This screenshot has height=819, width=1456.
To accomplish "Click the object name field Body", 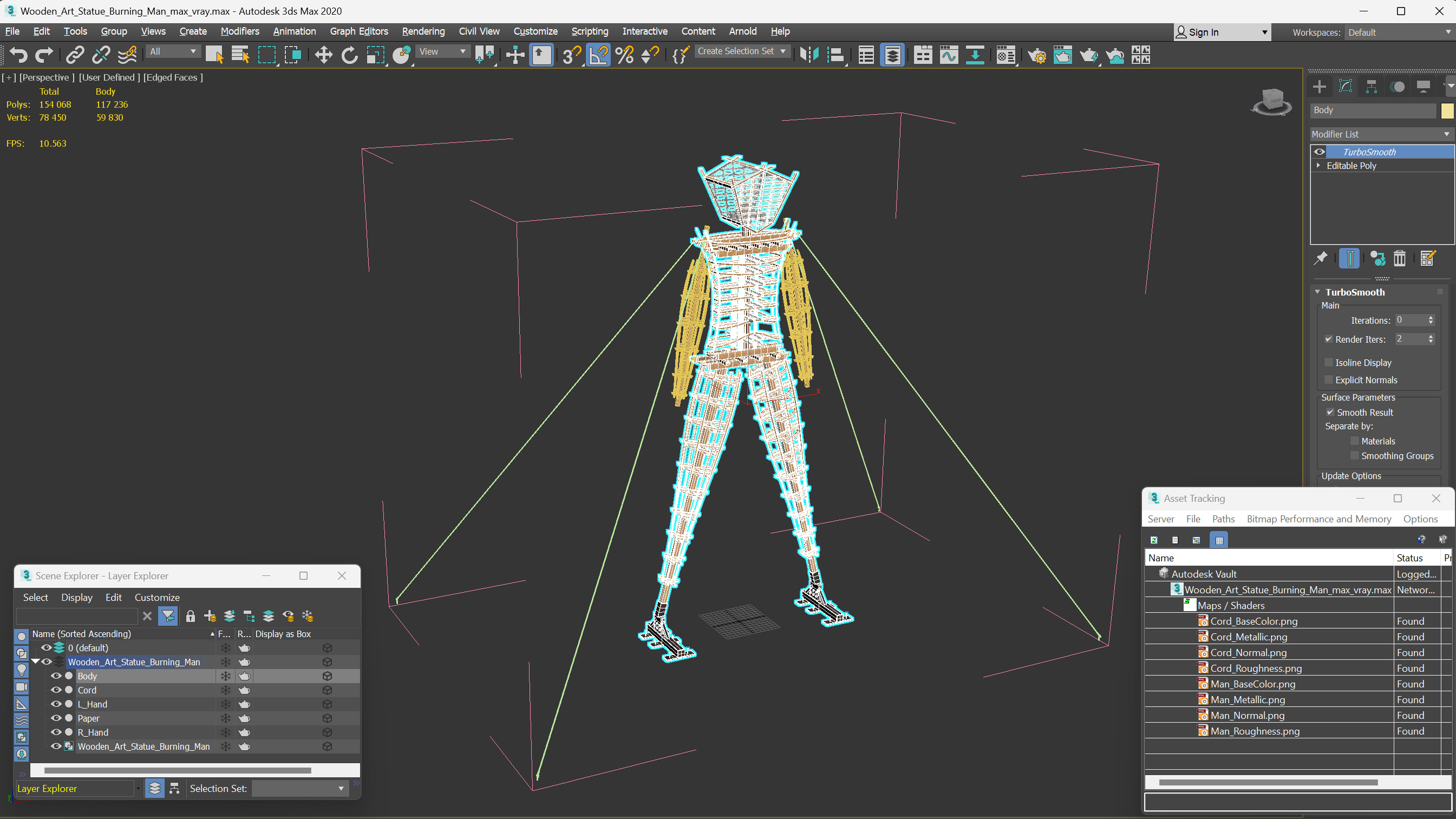I will [1373, 110].
